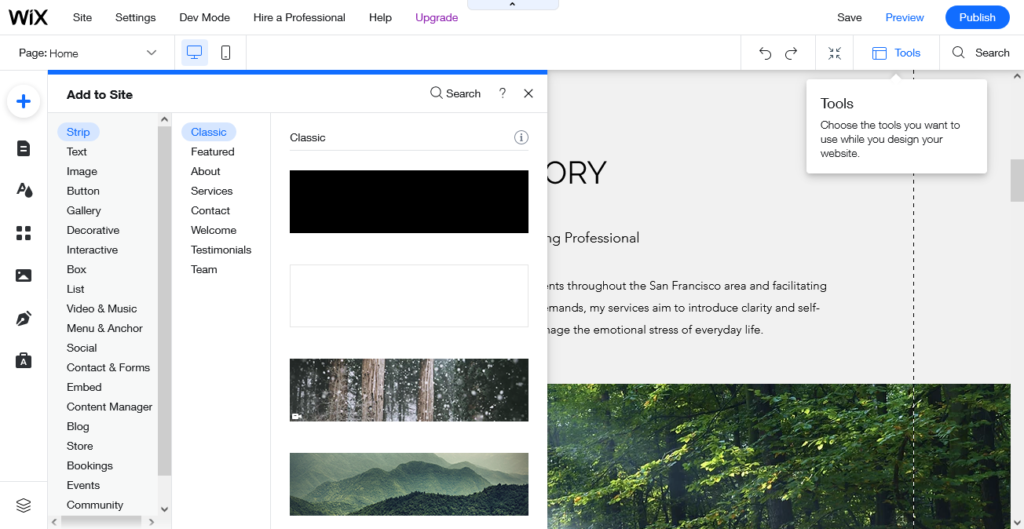Screen dimensions: 1024x529
Task: Open help question mark in Add panel
Action: 502,93
